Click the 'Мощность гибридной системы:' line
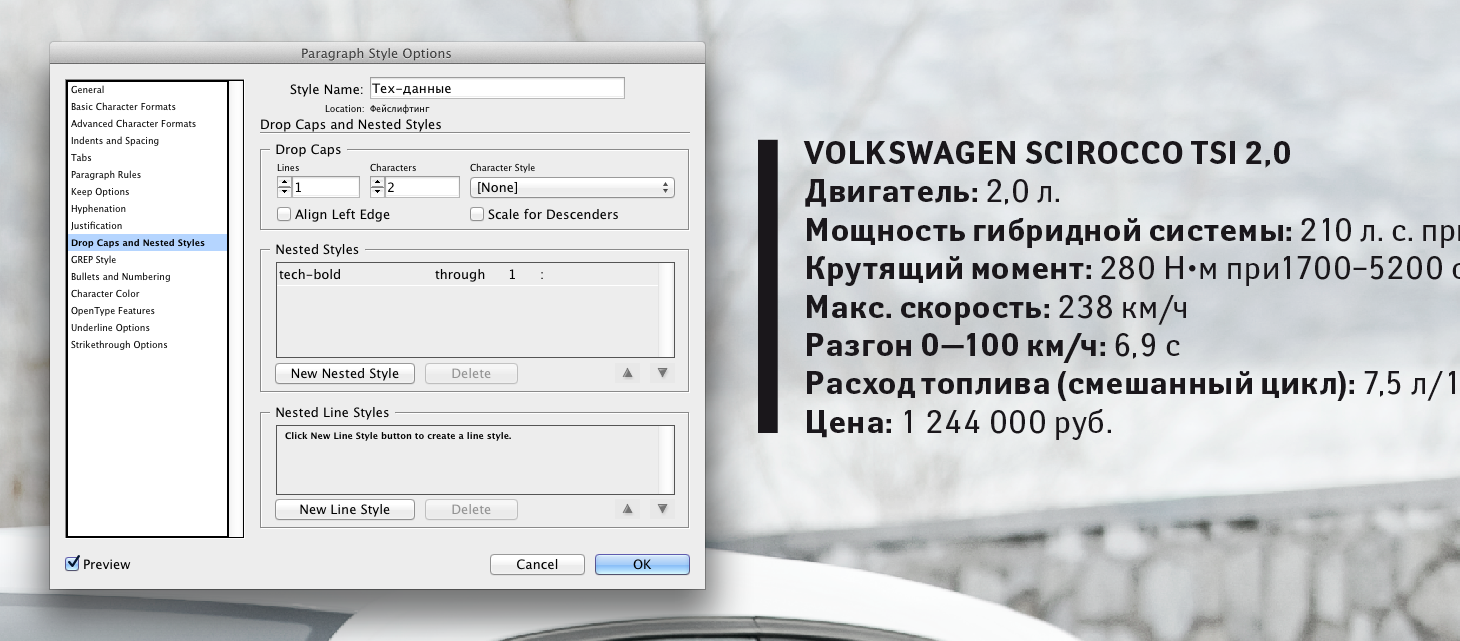 point(1132,230)
